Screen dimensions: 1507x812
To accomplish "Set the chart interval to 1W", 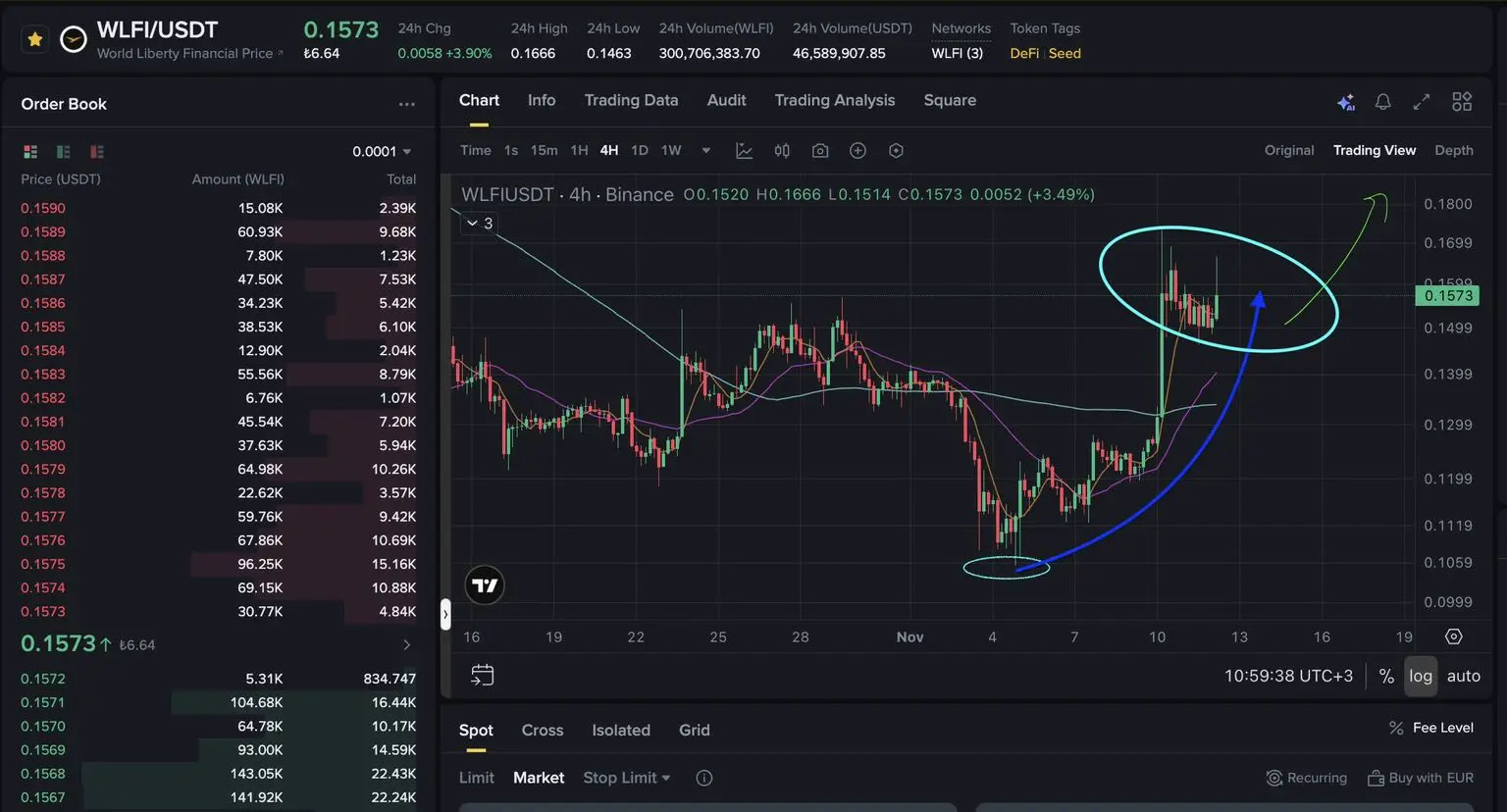I will click(x=671, y=150).
